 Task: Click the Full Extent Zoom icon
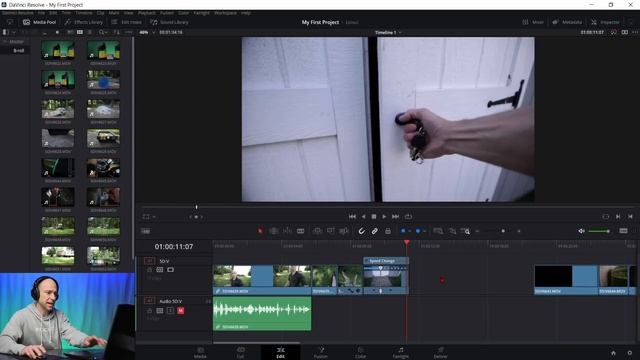[x=438, y=231]
